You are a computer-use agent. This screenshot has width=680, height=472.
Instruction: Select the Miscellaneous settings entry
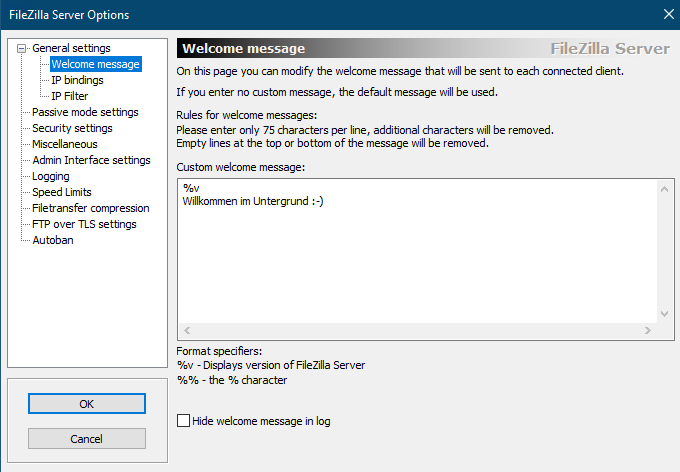[65, 144]
